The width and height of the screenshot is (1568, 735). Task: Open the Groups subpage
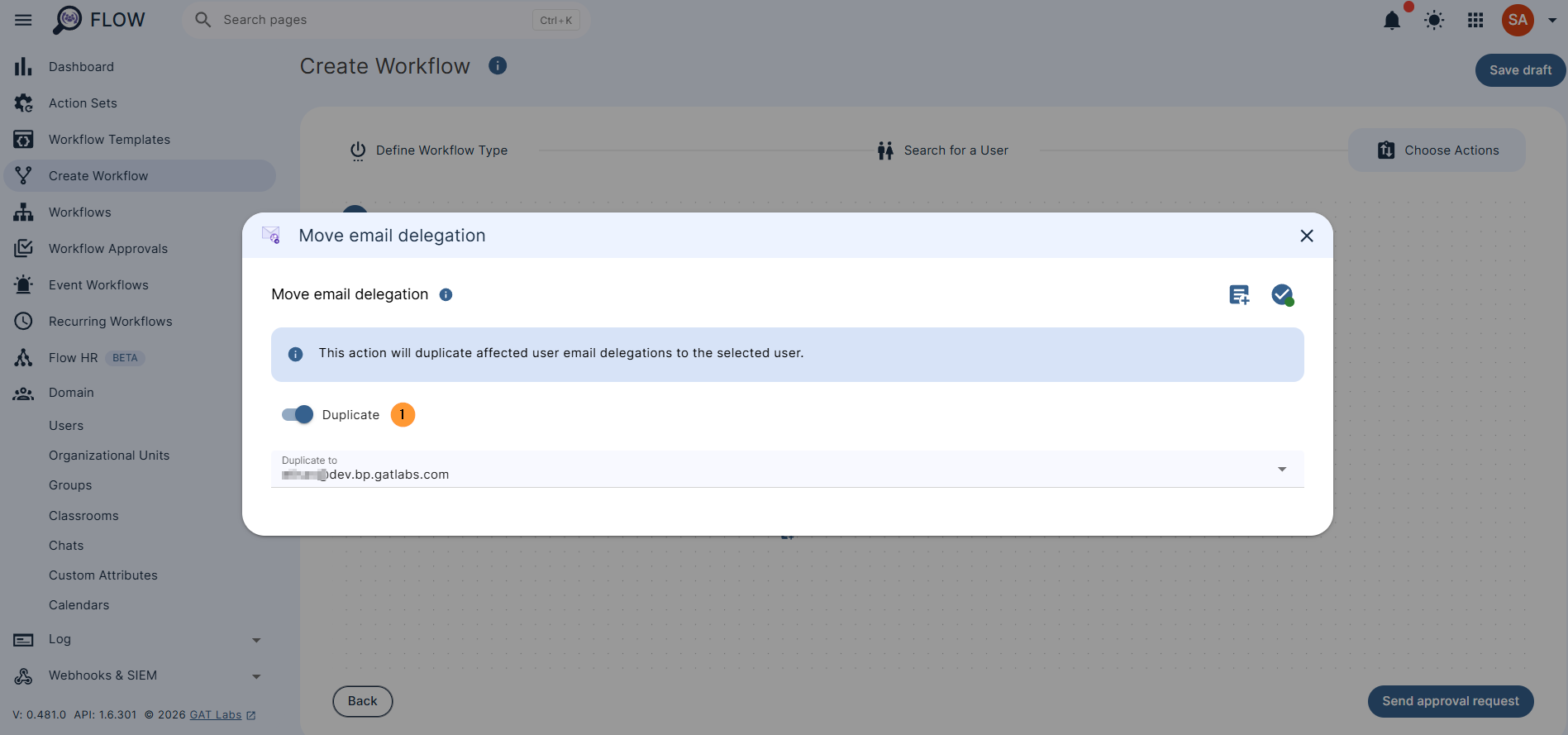70,485
